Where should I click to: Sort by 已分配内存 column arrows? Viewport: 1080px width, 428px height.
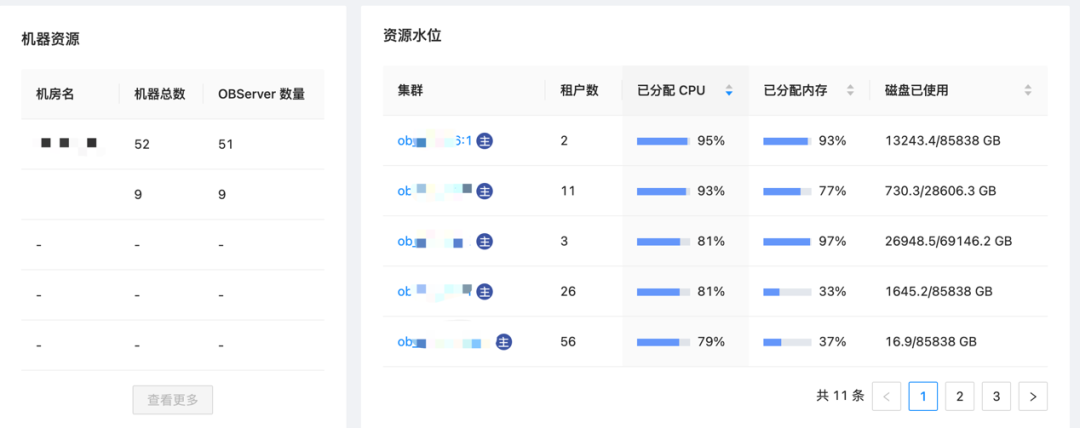850,91
